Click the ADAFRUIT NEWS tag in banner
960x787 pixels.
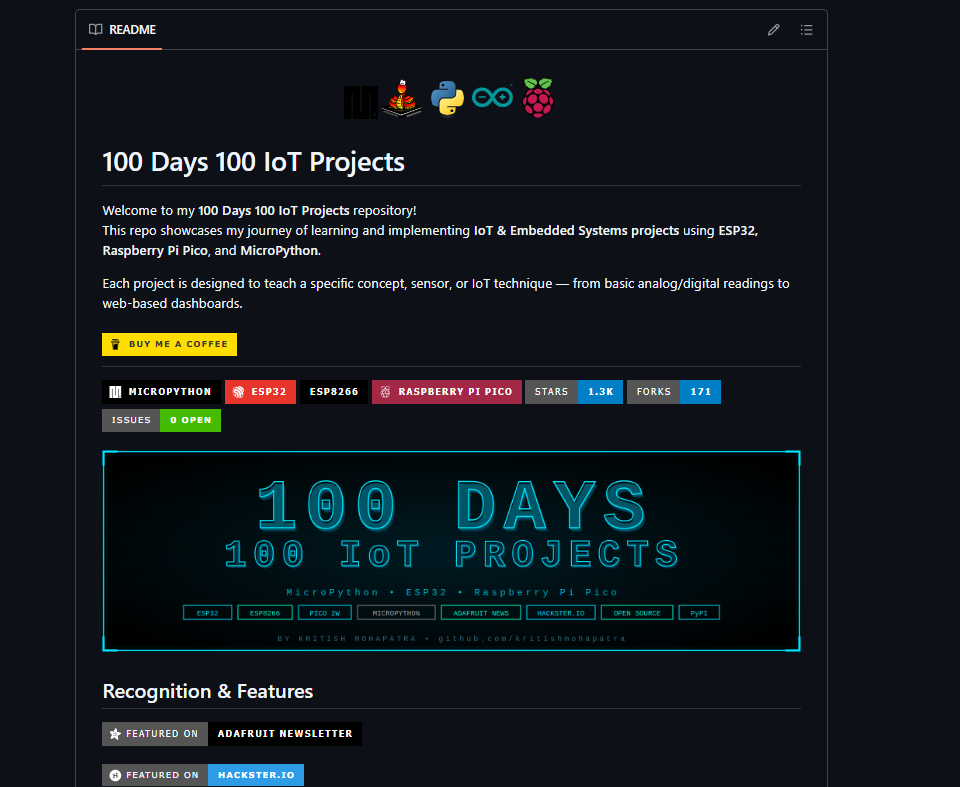pos(481,613)
